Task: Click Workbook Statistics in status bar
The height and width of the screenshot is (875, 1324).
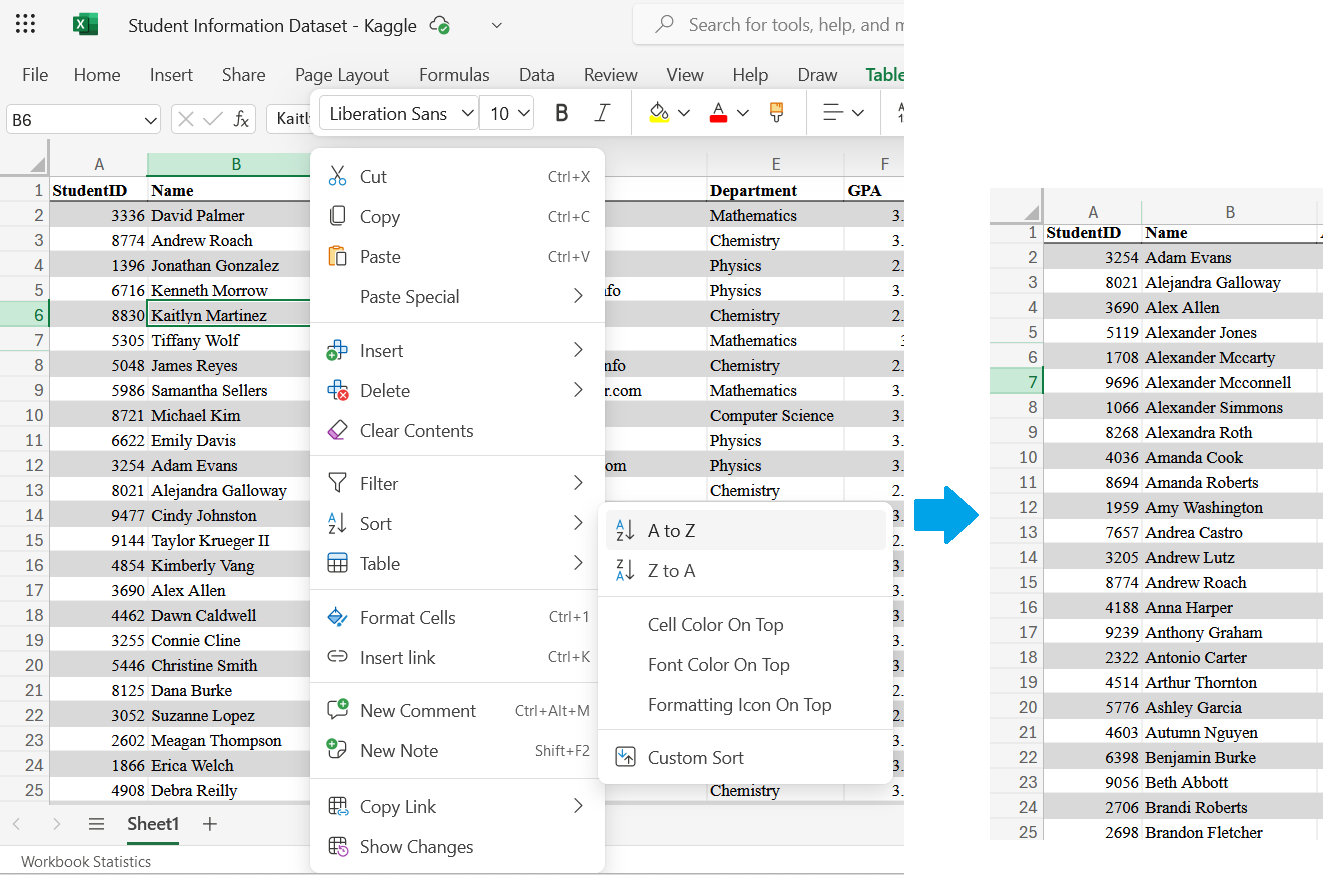Action: pyautogui.click(x=86, y=861)
